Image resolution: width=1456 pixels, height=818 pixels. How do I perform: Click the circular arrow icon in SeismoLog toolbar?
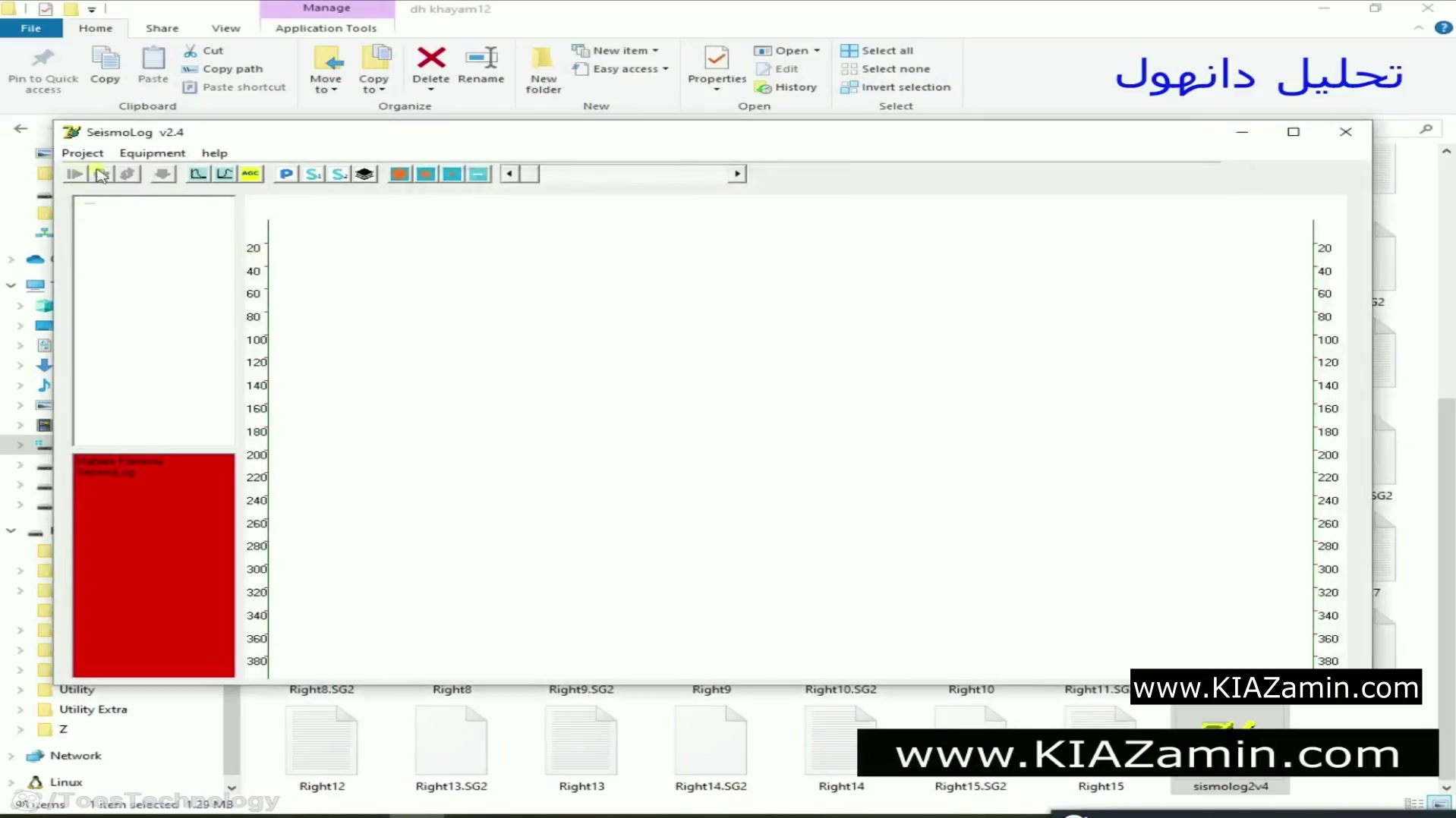coord(128,174)
